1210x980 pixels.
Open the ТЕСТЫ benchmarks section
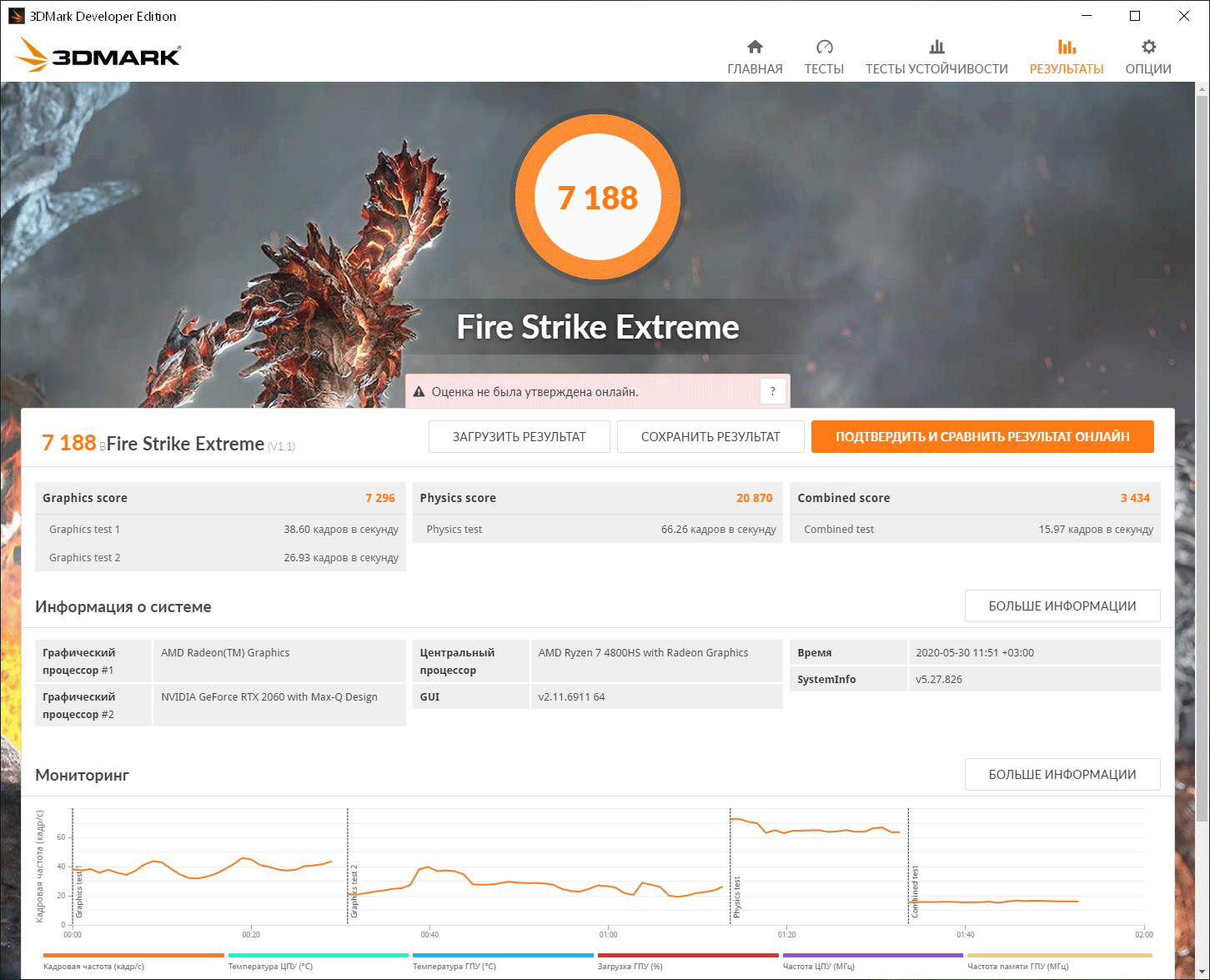point(824,58)
